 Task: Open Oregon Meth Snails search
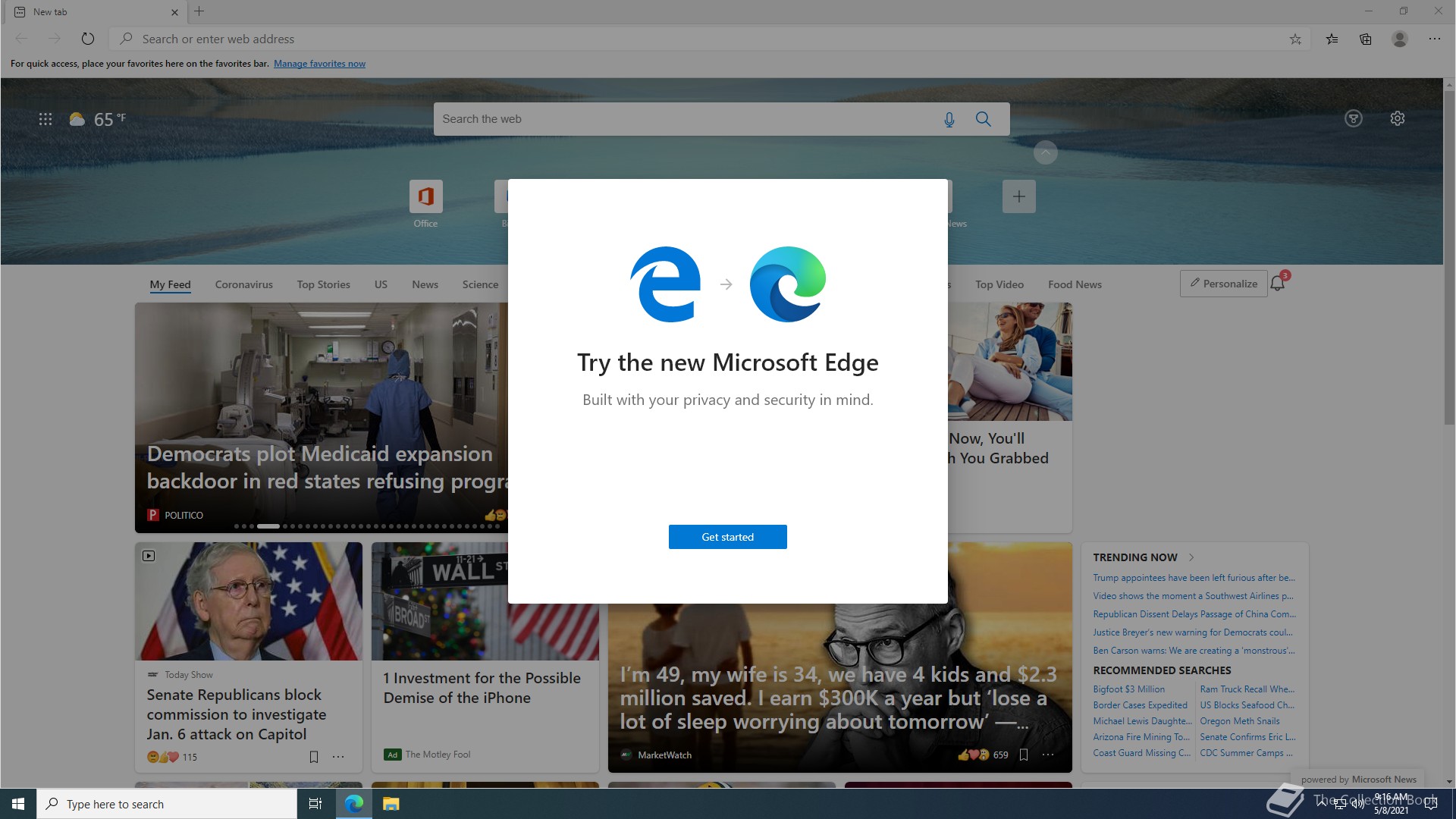[1239, 721]
